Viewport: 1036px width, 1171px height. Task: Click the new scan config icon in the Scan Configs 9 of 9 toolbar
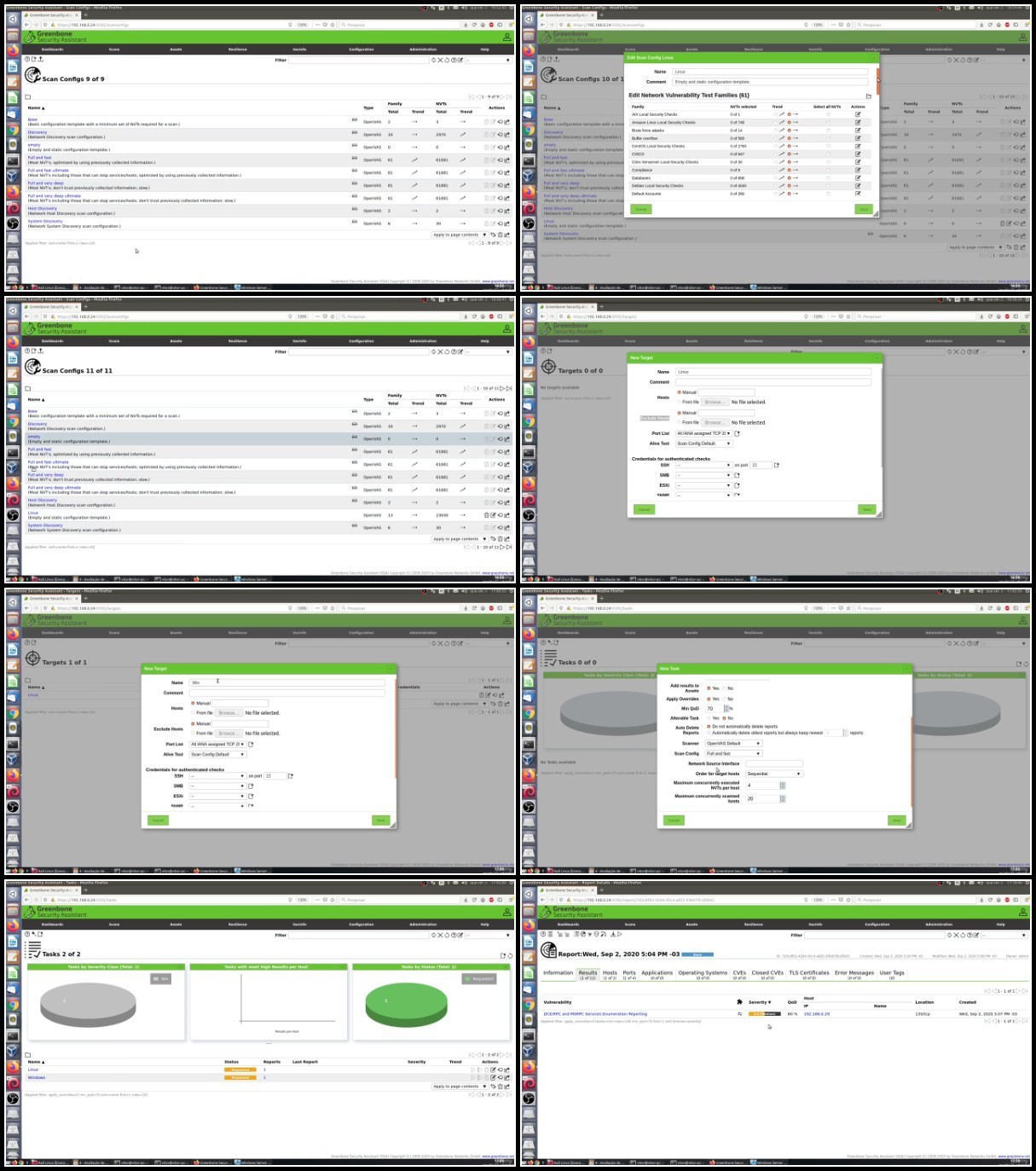(33, 60)
